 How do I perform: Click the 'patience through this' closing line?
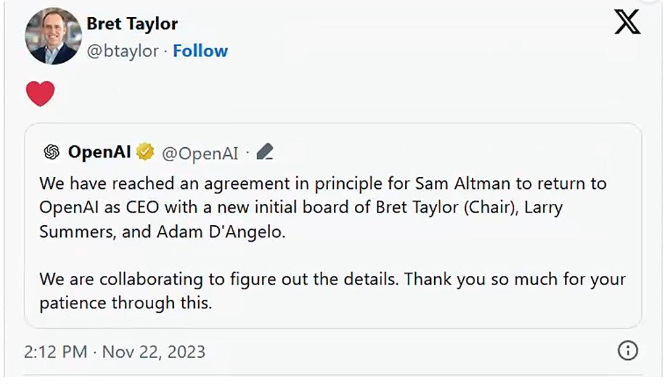[125, 303]
